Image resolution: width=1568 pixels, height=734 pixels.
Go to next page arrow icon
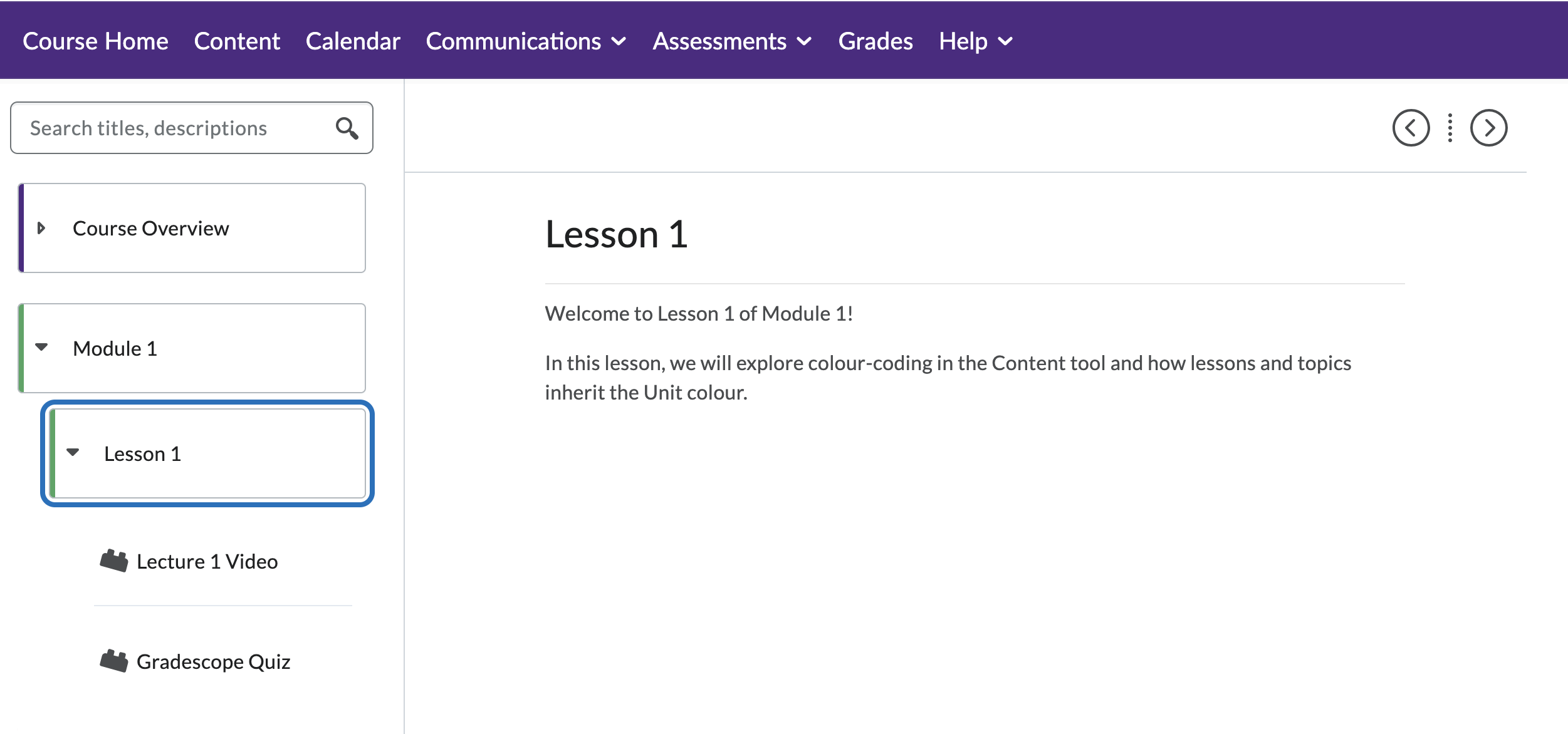pos(1488,128)
